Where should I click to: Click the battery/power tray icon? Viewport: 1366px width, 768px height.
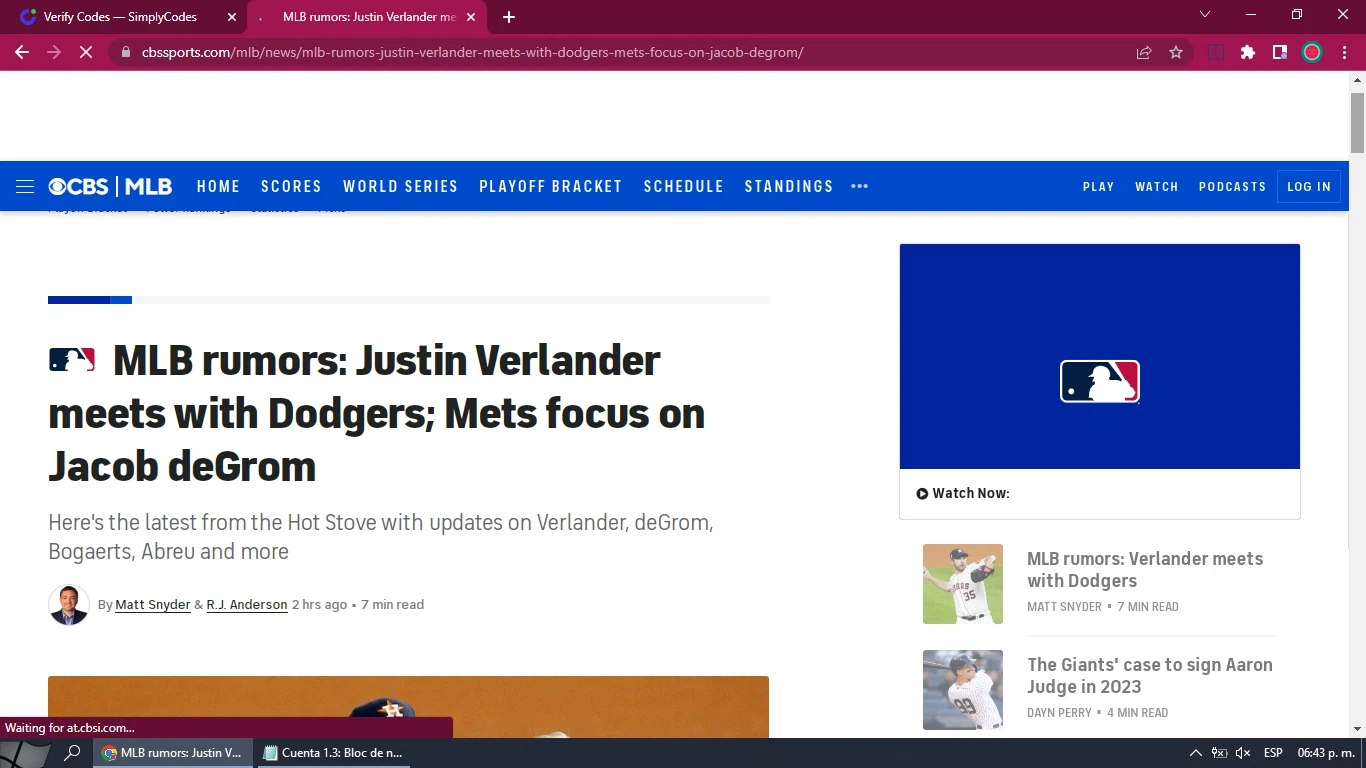coord(1219,753)
